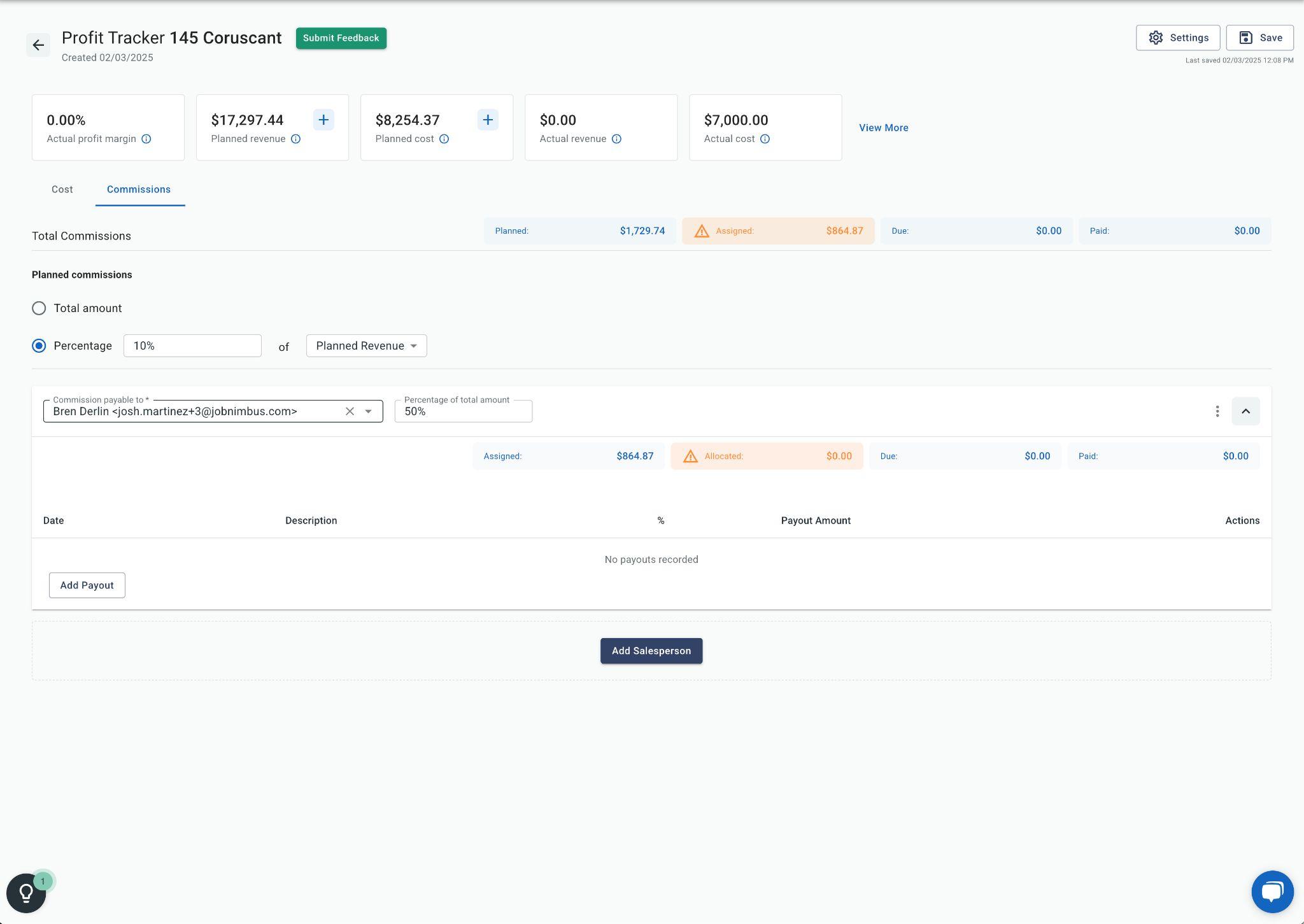Click info icon next to Actual profit margin
The image size is (1304, 924).
[146, 139]
